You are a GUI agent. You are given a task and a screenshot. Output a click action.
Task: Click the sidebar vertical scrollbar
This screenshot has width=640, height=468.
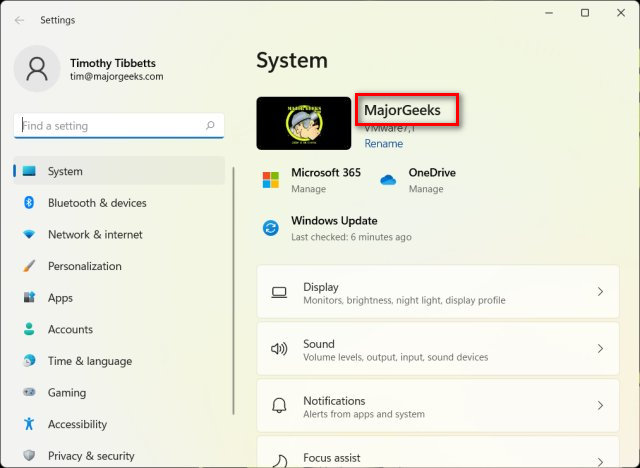[x=233, y=291]
